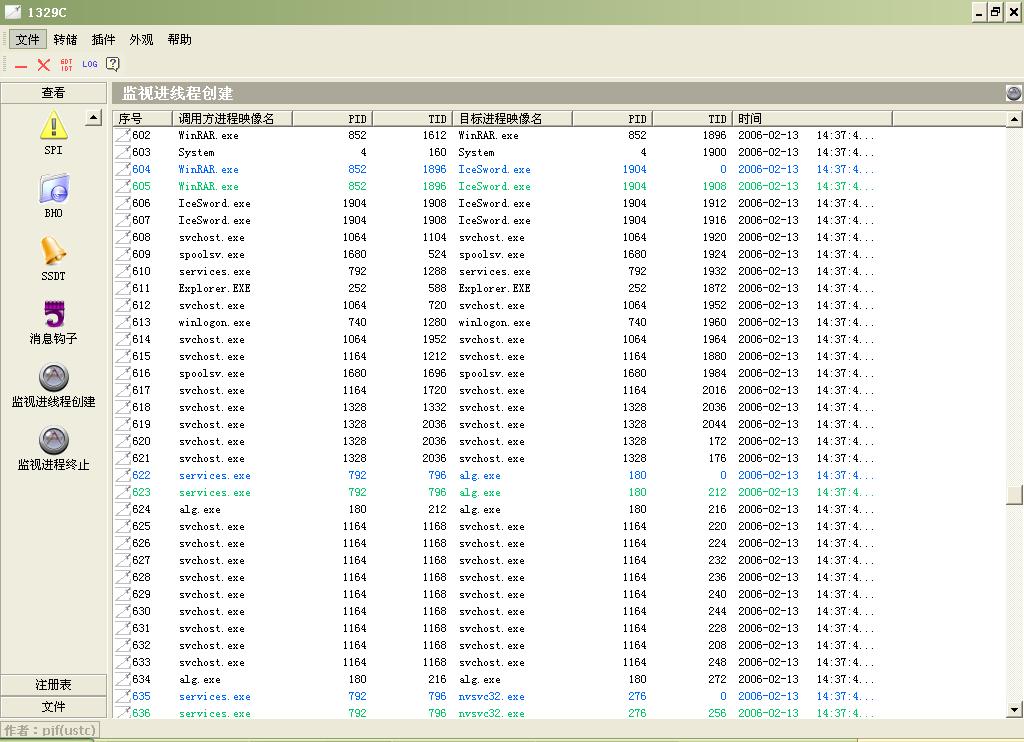This screenshot has height=742, width=1024.
Task: Open the help question mark toolbar icon
Action: coord(113,64)
